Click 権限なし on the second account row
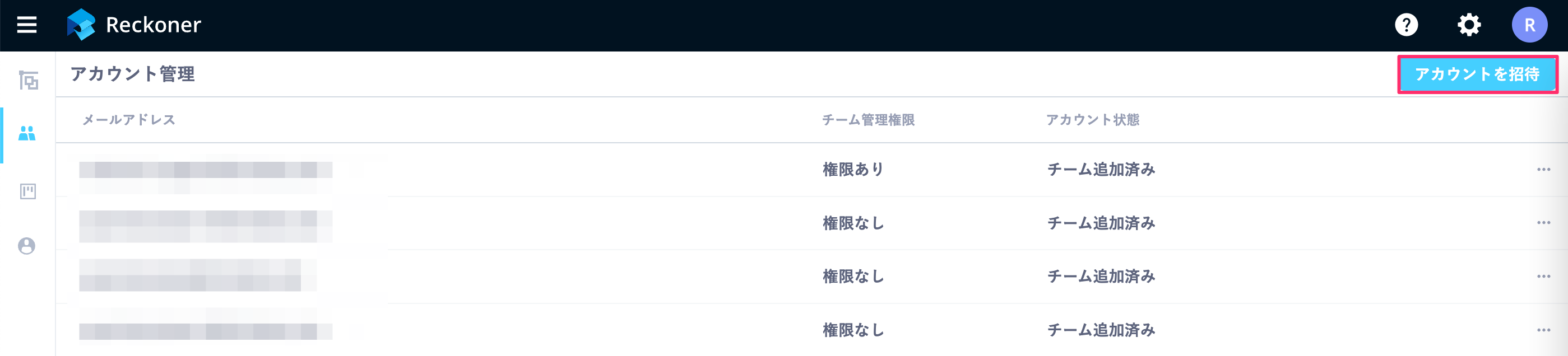 pos(853,223)
